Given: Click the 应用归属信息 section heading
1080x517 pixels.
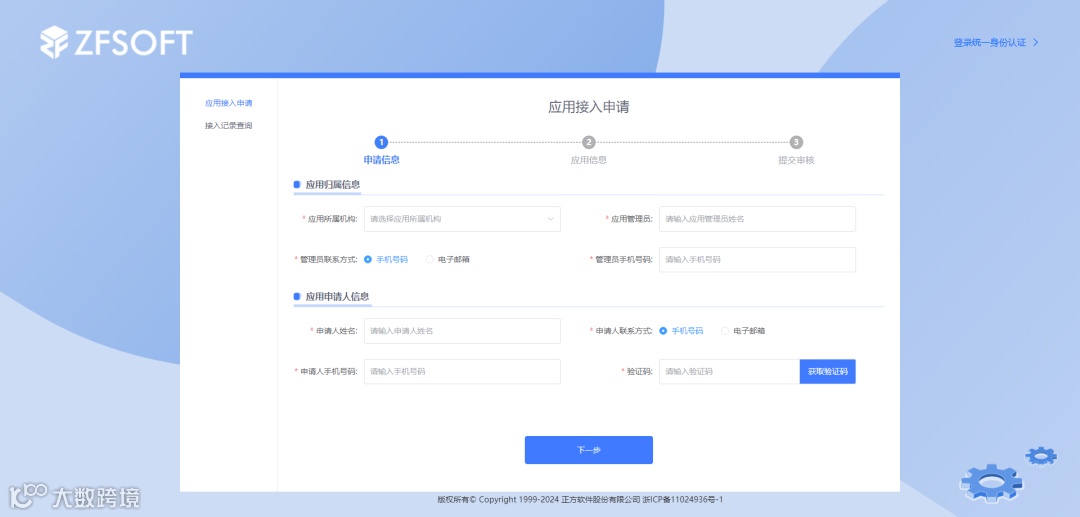Looking at the screenshot, I should pos(333,184).
